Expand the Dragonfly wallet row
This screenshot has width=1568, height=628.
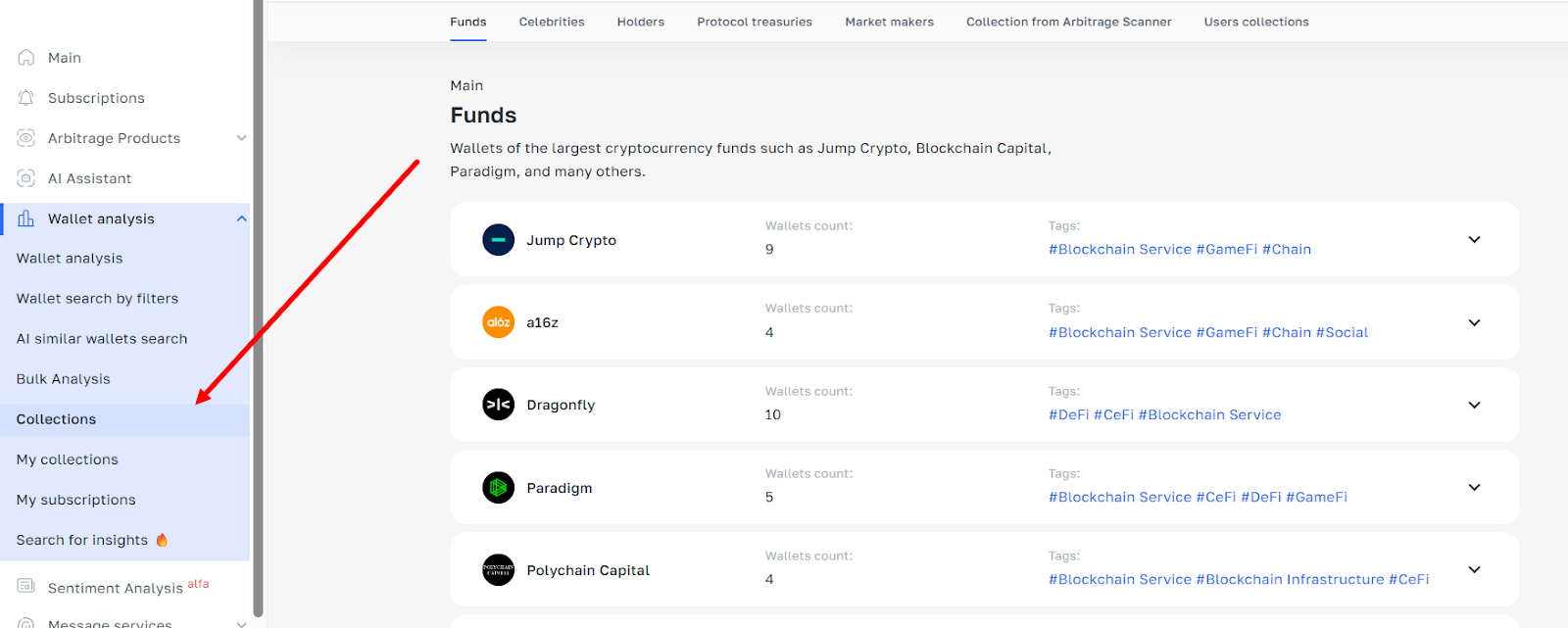click(x=1474, y=405)
